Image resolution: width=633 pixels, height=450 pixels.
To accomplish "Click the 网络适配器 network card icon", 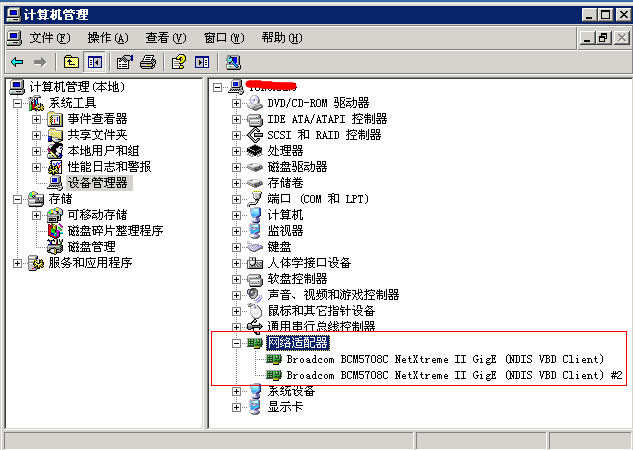I will 254,343.
